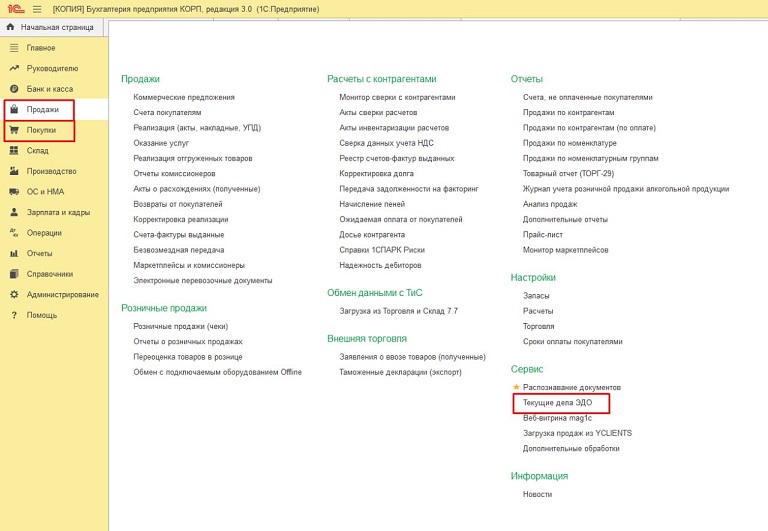Open Сроки оплаты покупателями settings
Viewport: 768px width, 531px height.
(x=573, y=341)
